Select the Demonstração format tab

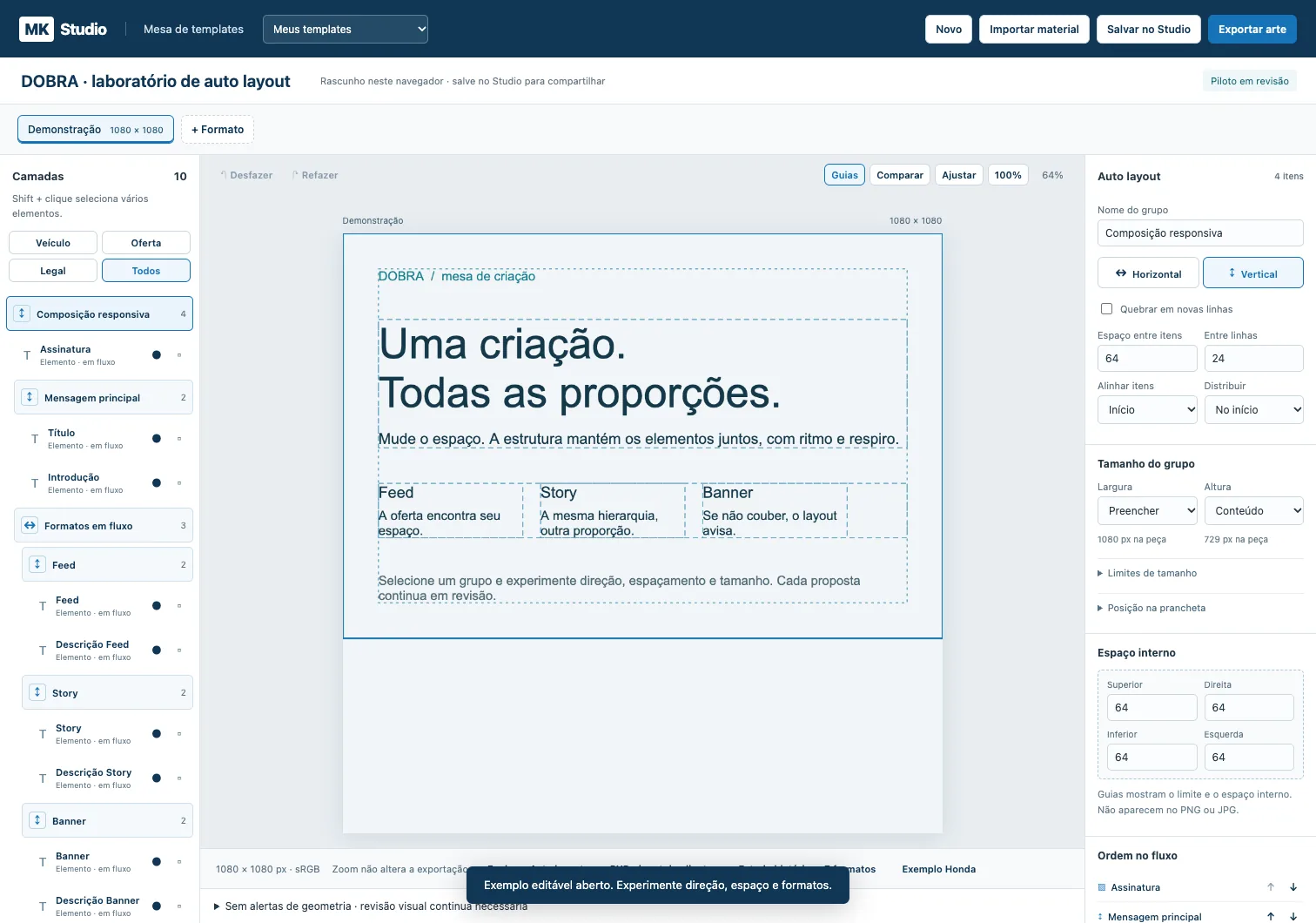click(x=96, y=130)
